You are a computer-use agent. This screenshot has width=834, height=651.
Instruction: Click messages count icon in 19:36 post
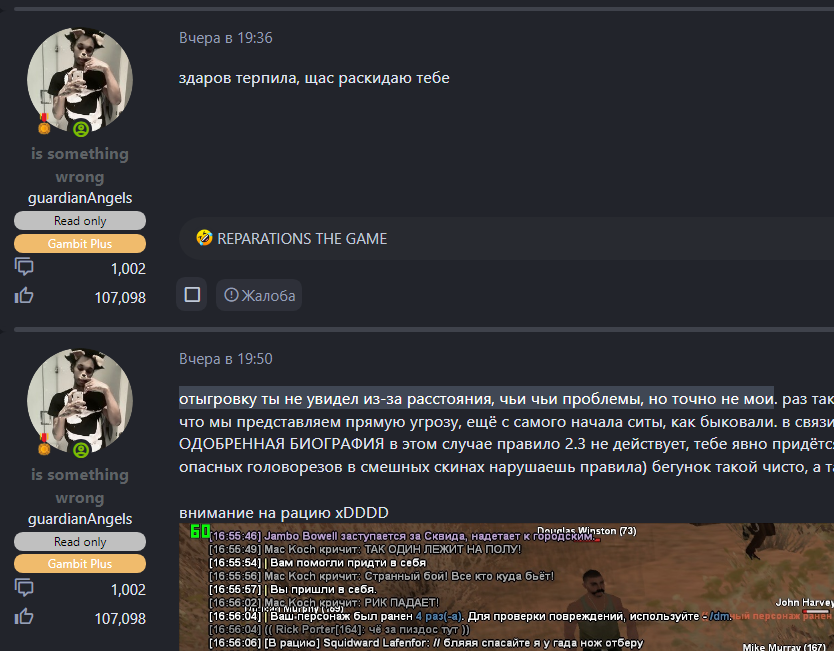[24, 268]
